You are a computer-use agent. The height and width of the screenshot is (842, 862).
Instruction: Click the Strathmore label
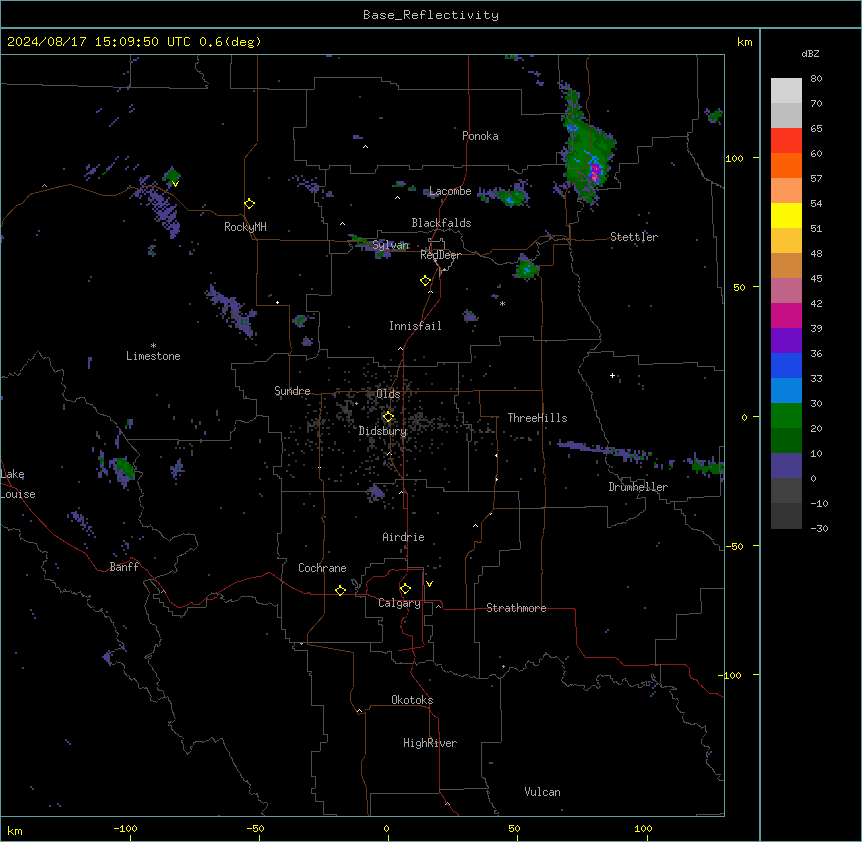tap(516, 608)
